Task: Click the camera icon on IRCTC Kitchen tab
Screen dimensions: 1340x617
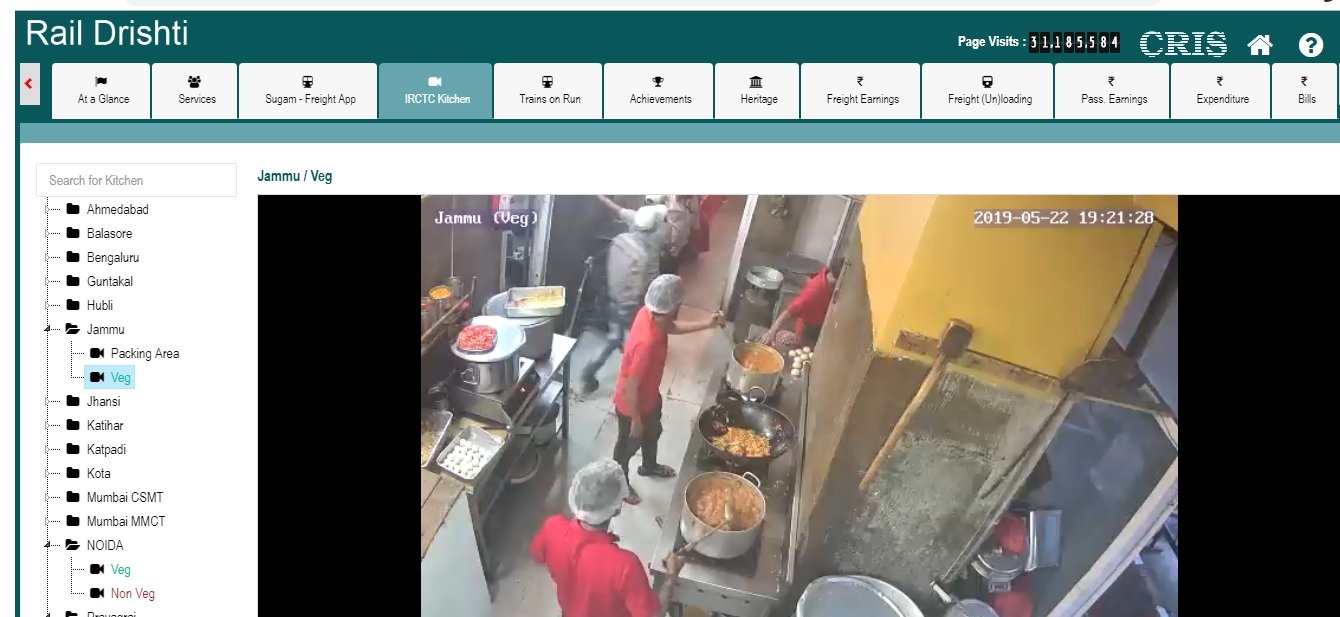Action: [435, 82]
